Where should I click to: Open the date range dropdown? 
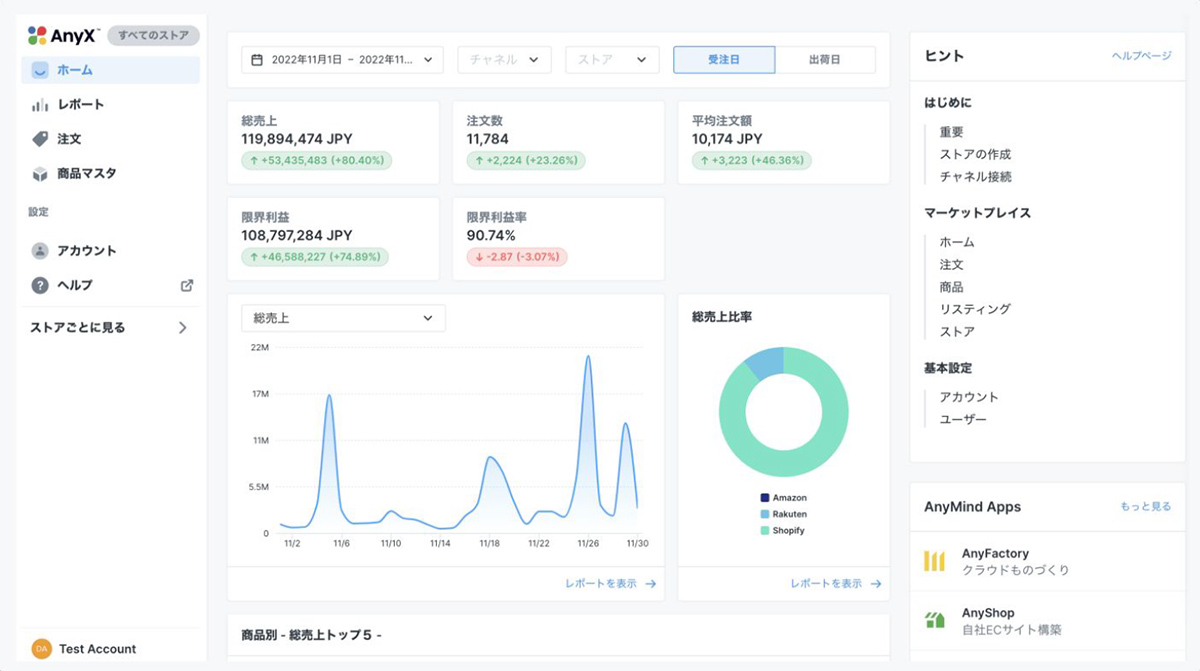pos(343,60)
